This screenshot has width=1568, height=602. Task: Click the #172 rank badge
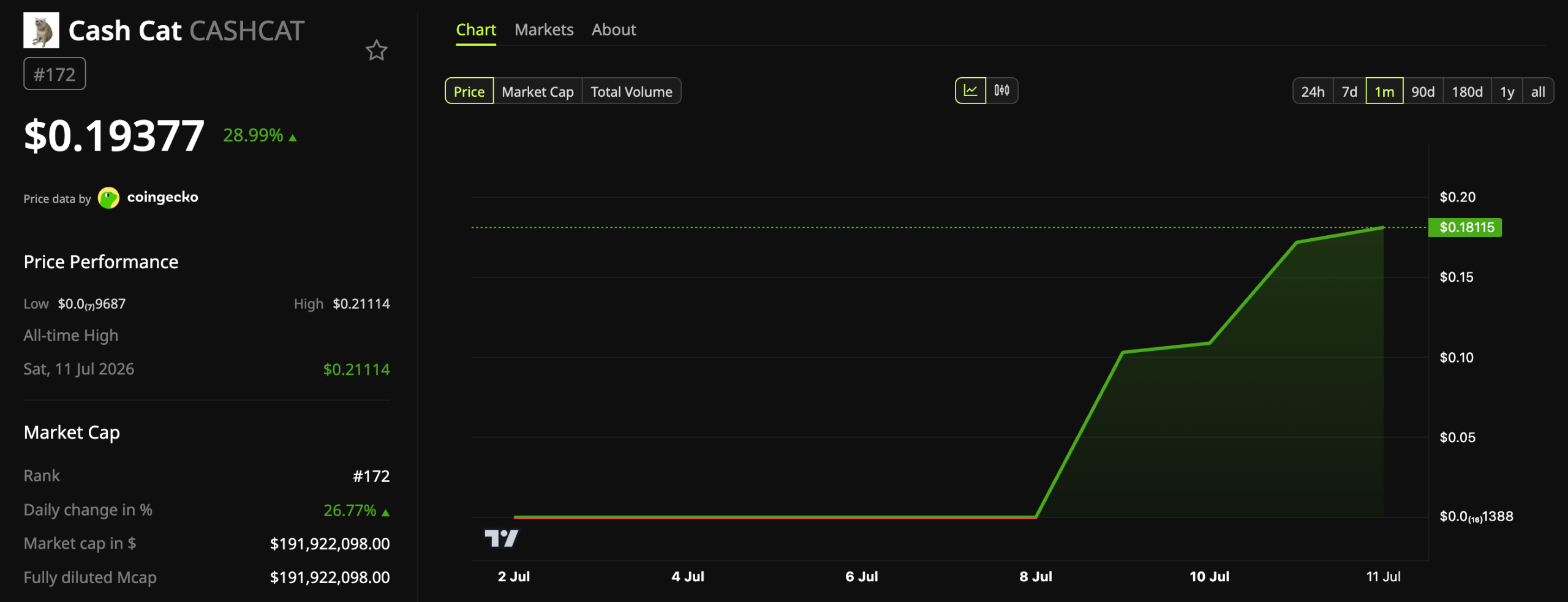tap(55, 74)
